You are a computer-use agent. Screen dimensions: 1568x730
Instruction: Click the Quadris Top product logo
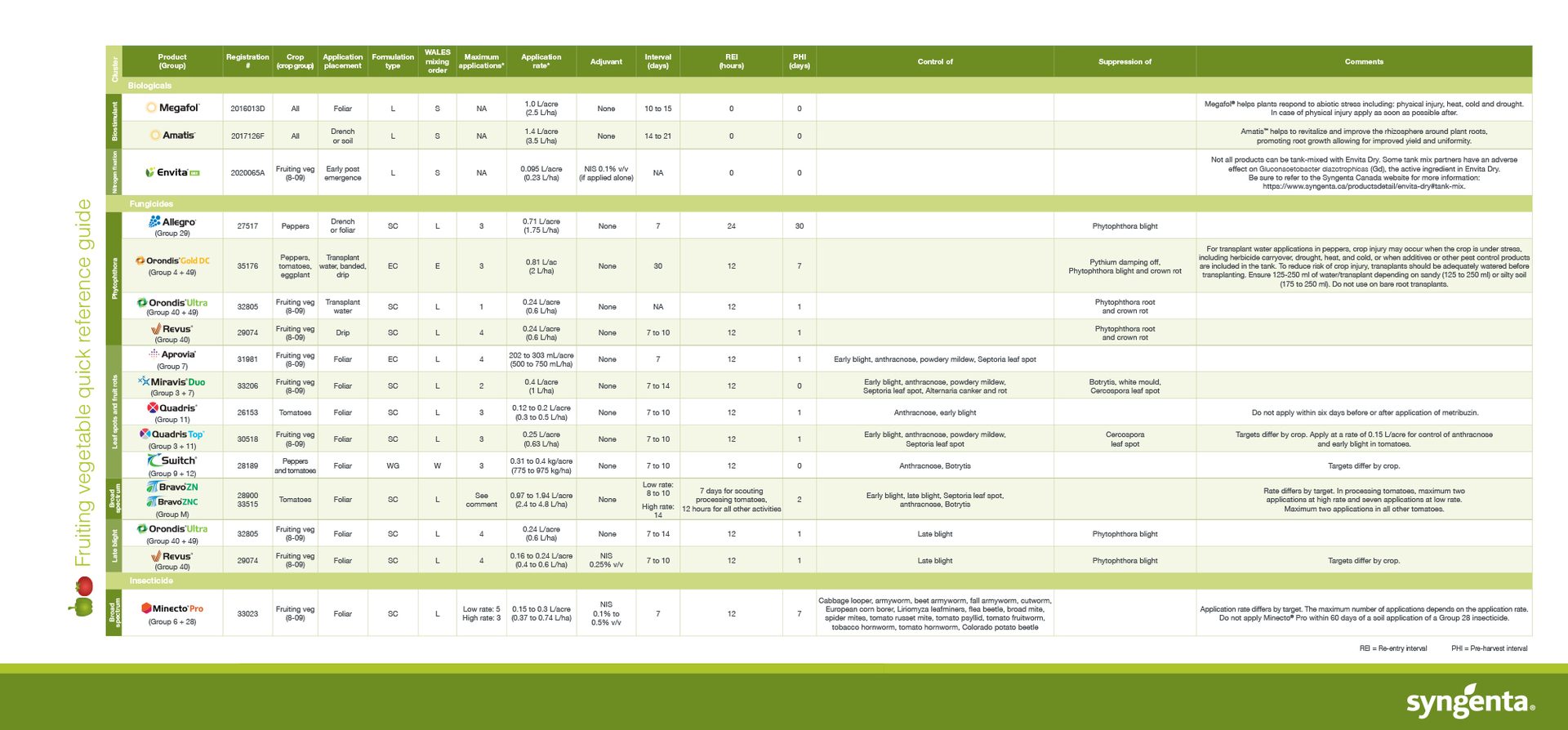coord(172,434)
